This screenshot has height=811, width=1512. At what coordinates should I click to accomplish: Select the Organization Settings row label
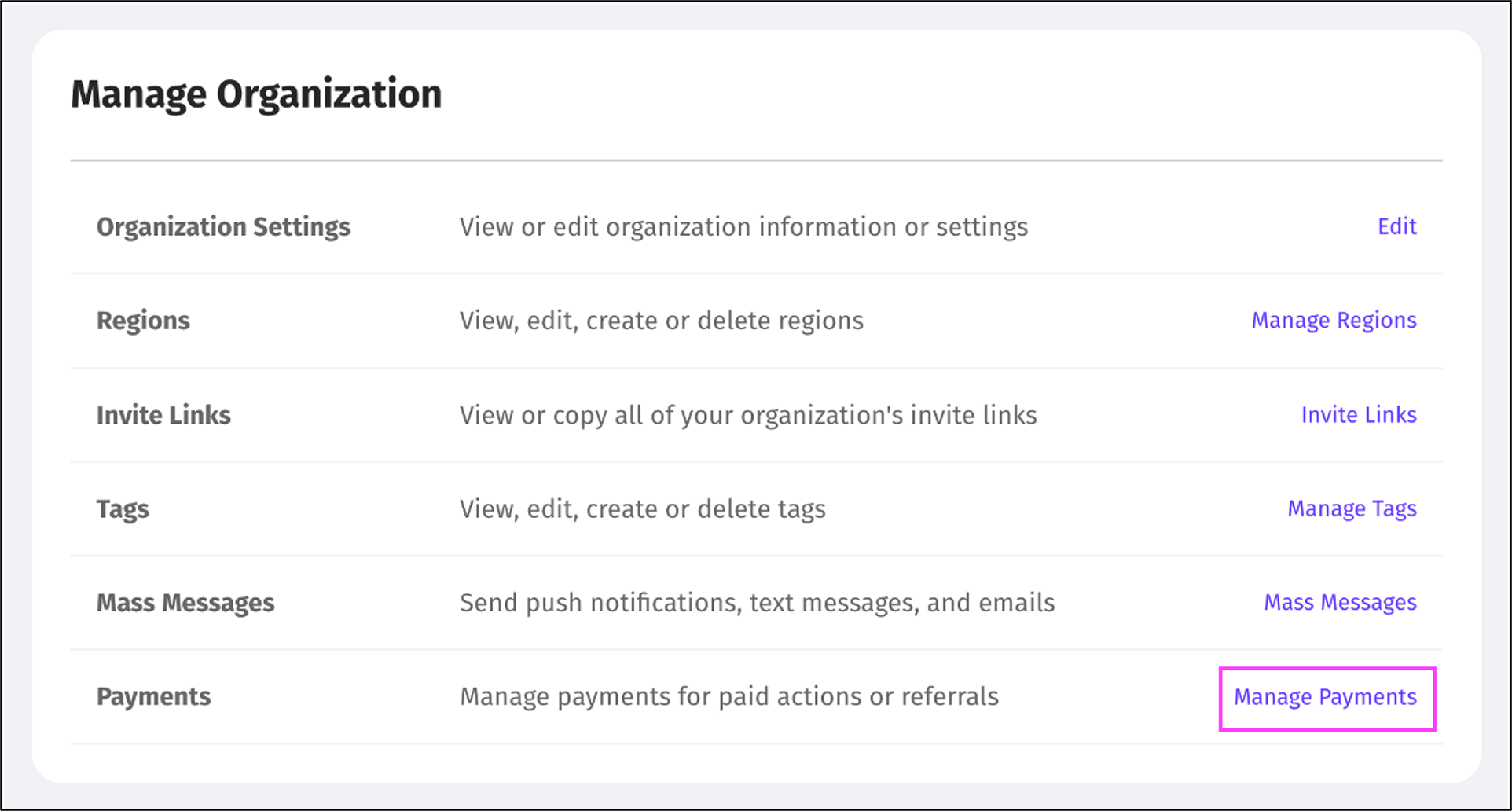click(x=223, y=227)
